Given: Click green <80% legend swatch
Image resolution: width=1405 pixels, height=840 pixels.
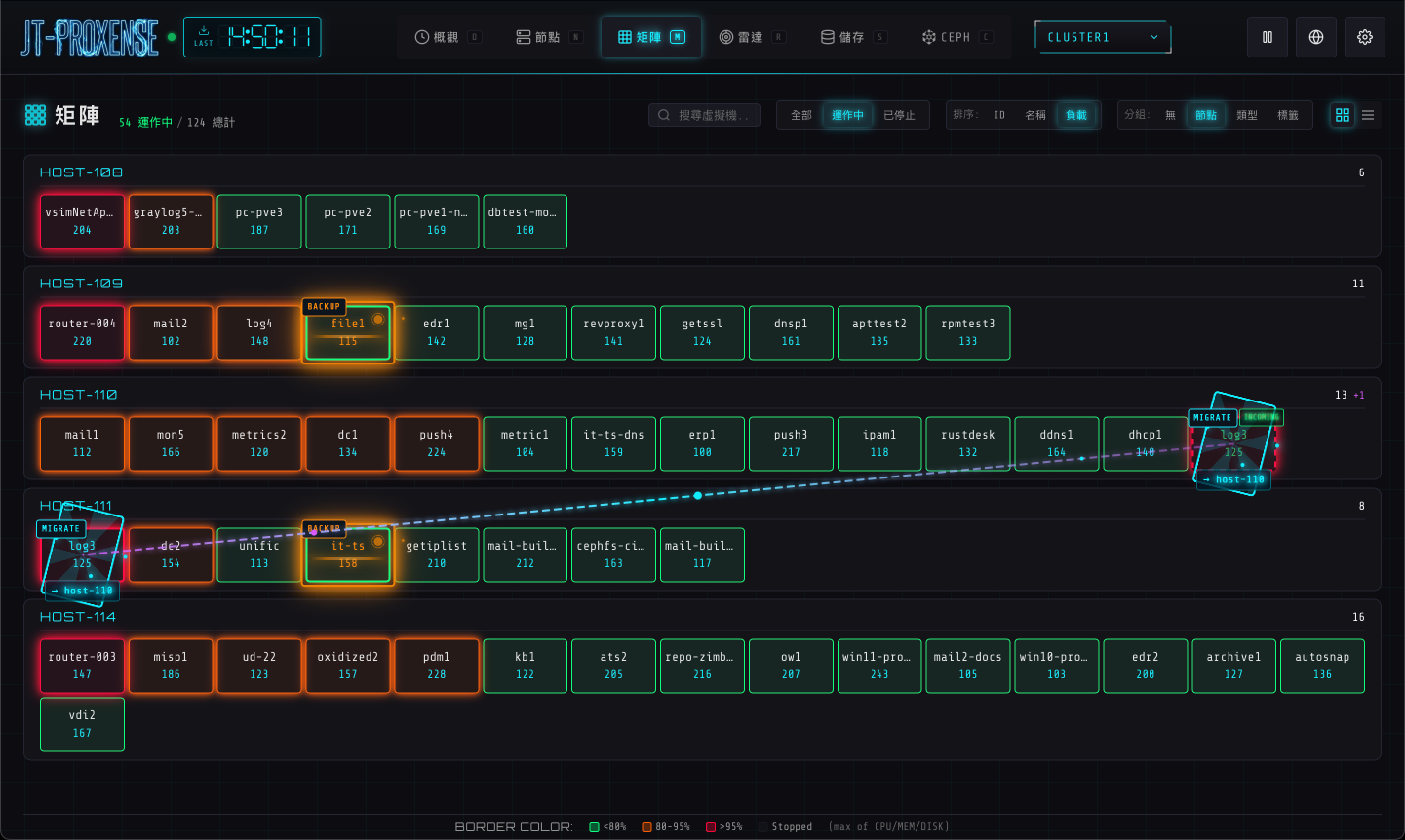Looking at the screenshot, I should pyautogui.click(x=595, y=827).
